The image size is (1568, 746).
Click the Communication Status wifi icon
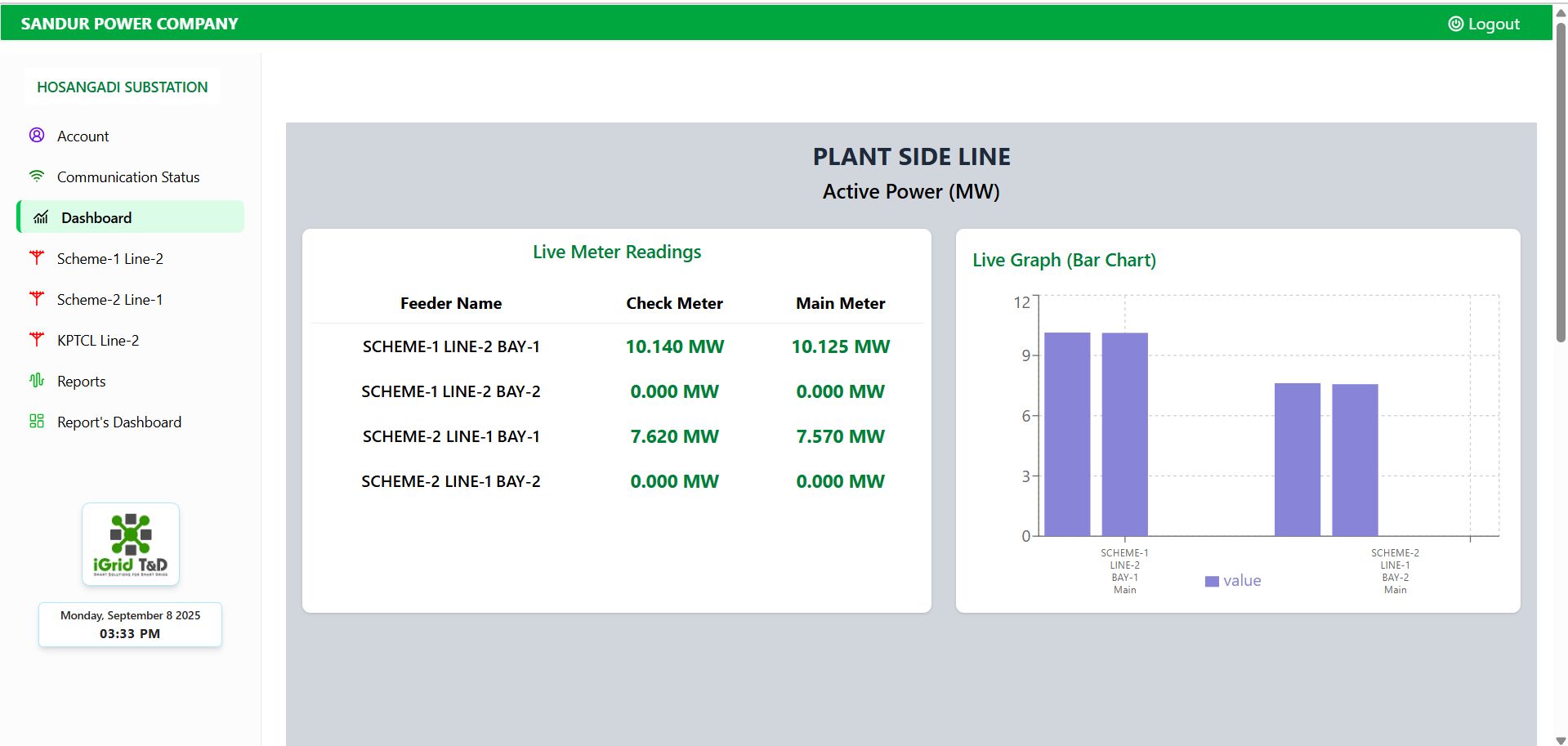tap(37, 176)
